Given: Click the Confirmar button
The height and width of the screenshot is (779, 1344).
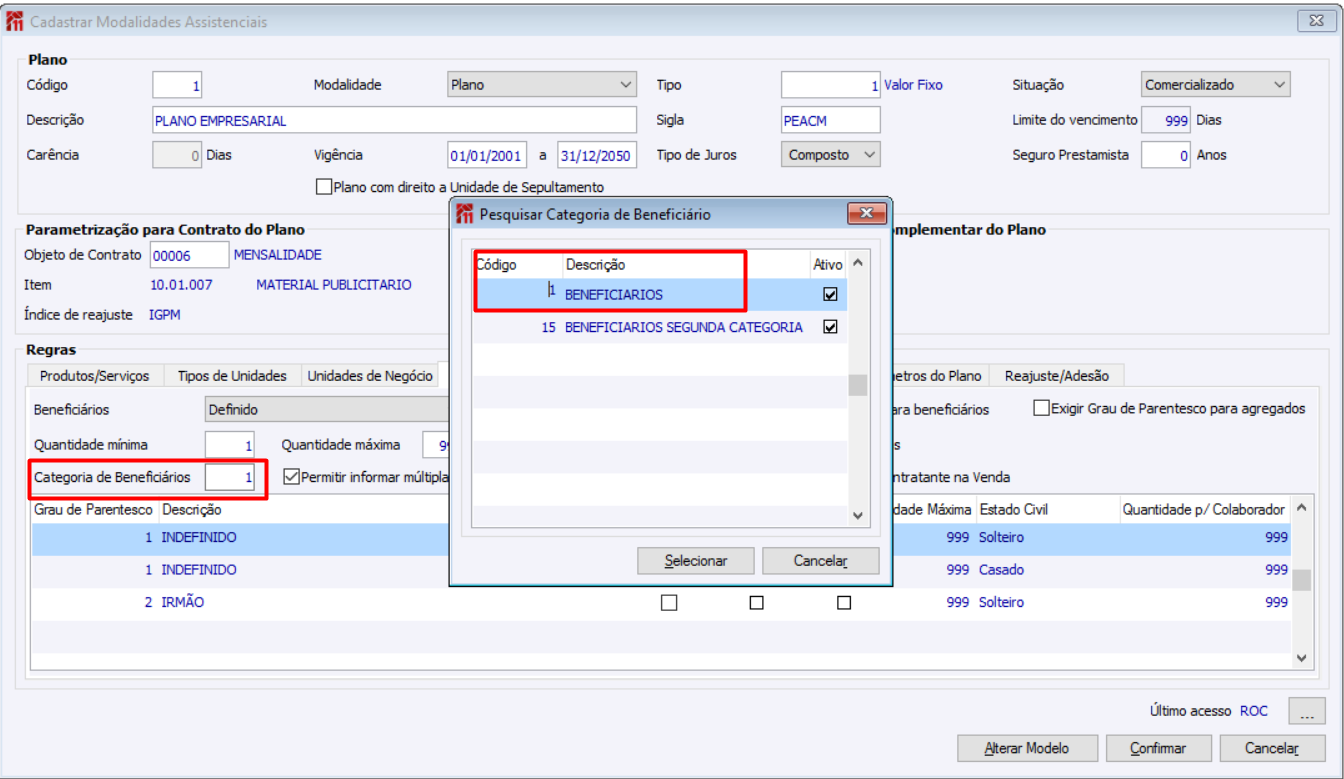Looking at the screenshot, I should pyautogui.click(x=1158, y=748).
